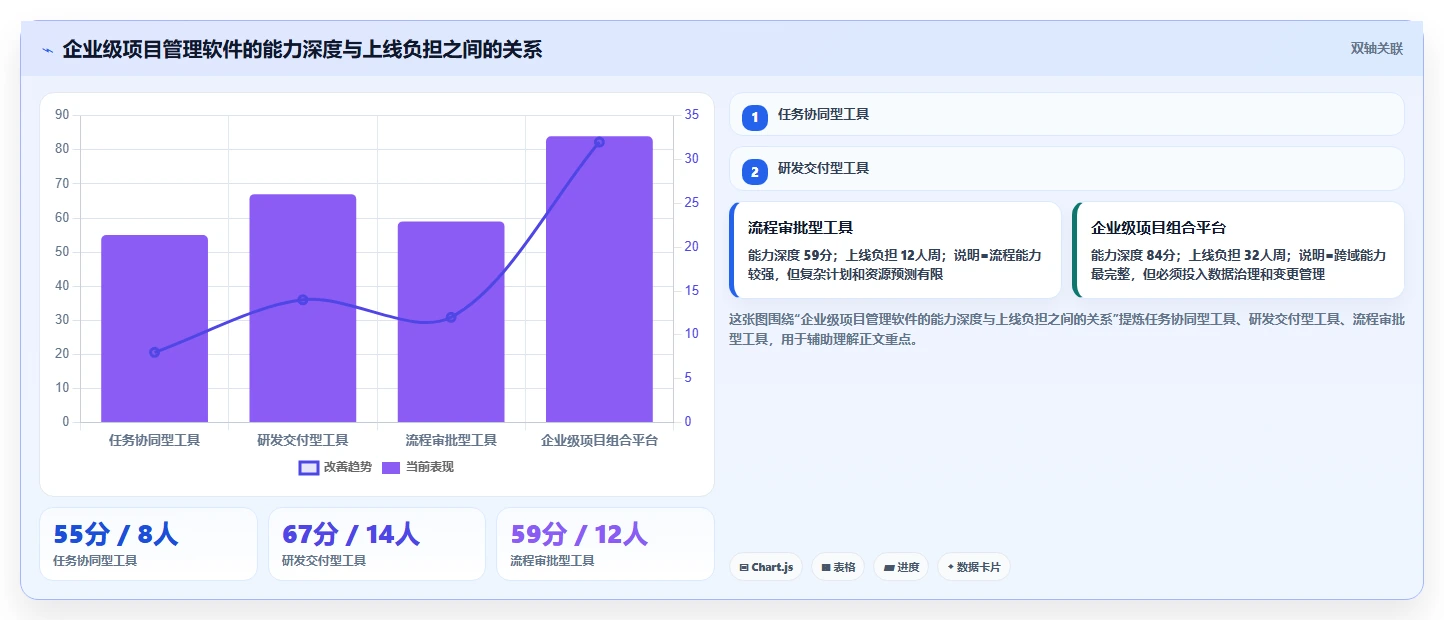Click the text 能力深度 84分 in the card
The width and height of the screenshot is (1444, 620).
(1135, 255)
